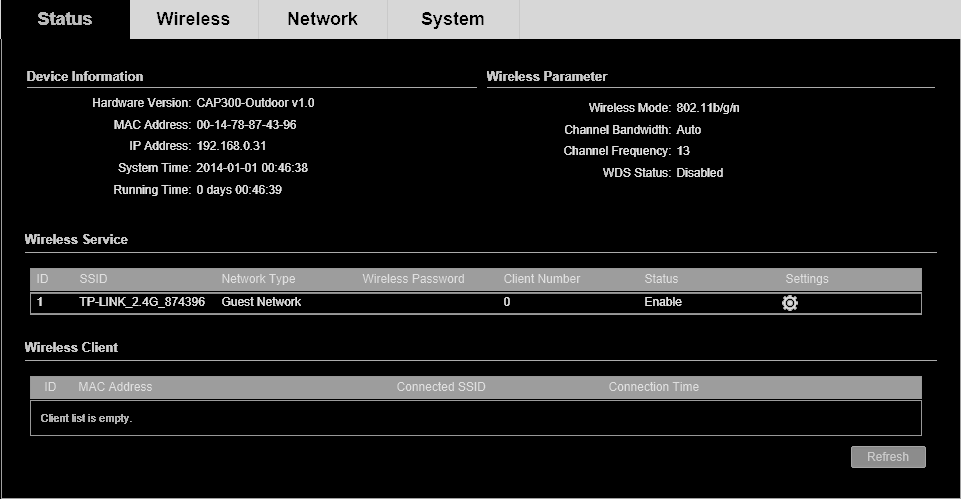Click the Wireless Password column header
Screen dimensions: 961x499
tap(414, 278)
